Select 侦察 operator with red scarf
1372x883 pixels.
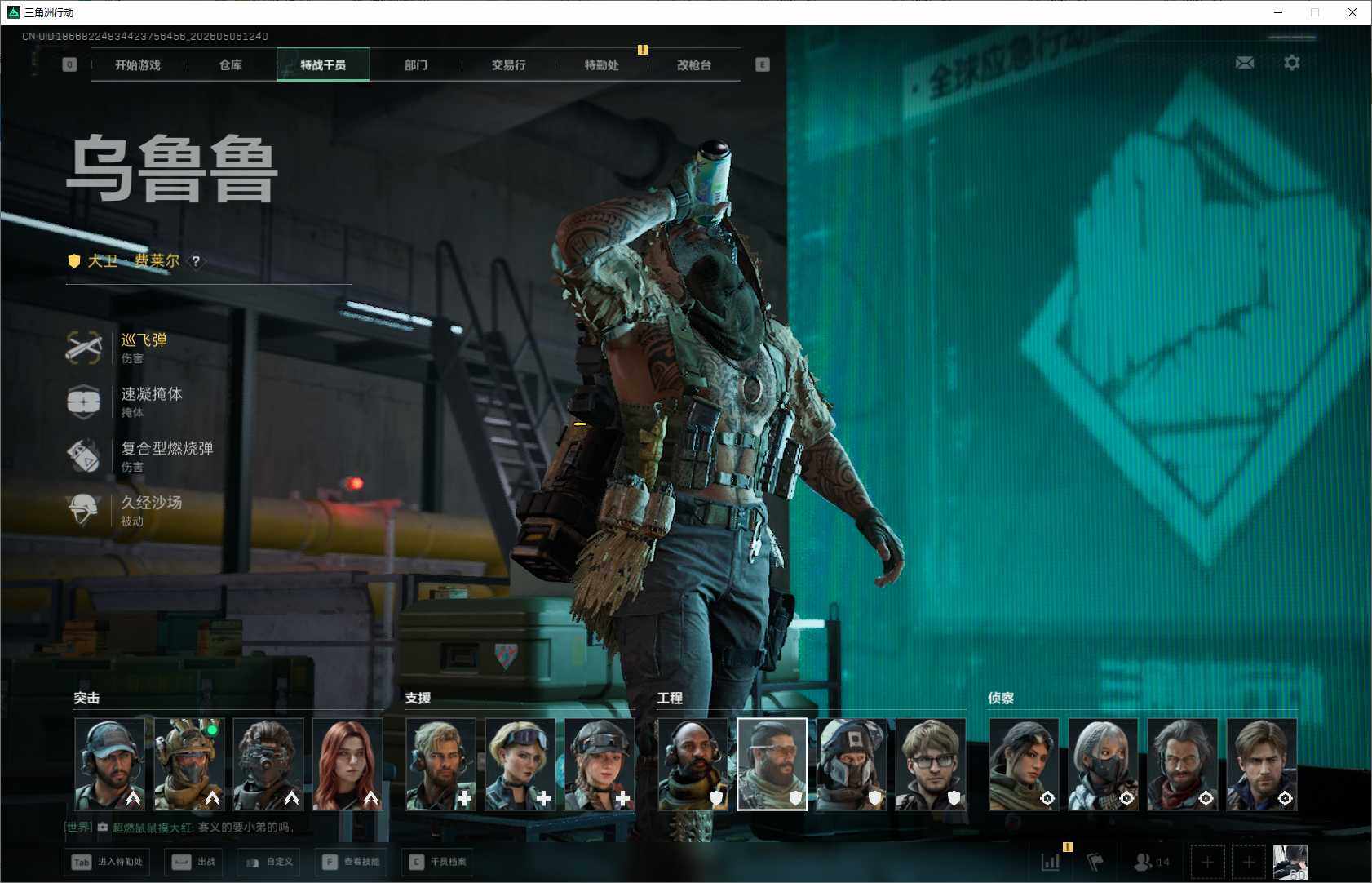(1182, 764)
